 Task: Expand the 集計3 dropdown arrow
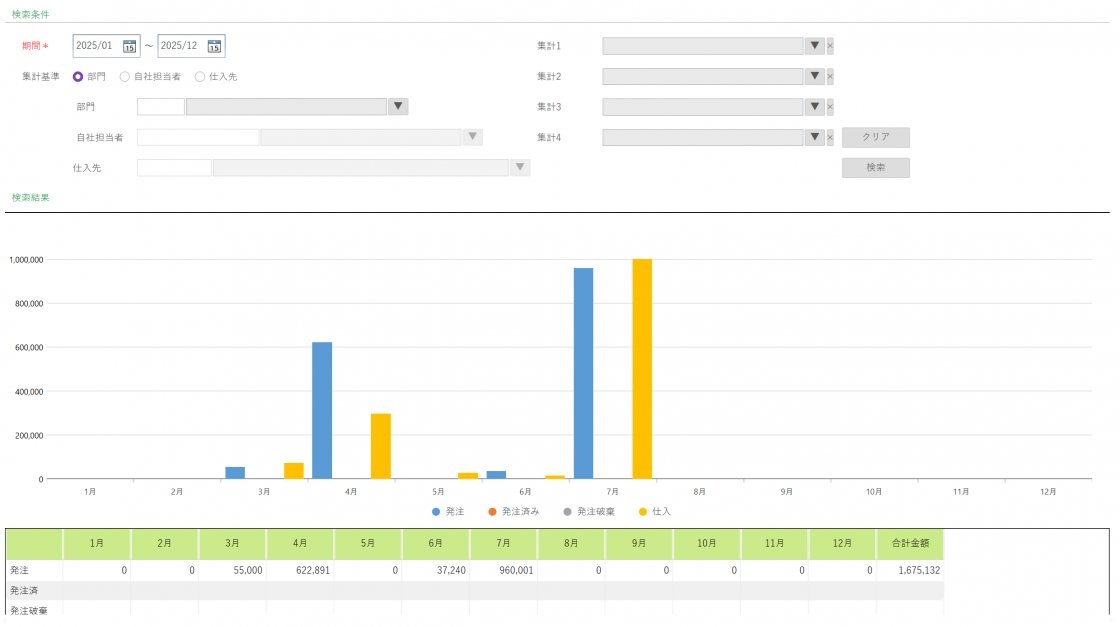click(814, 107)
